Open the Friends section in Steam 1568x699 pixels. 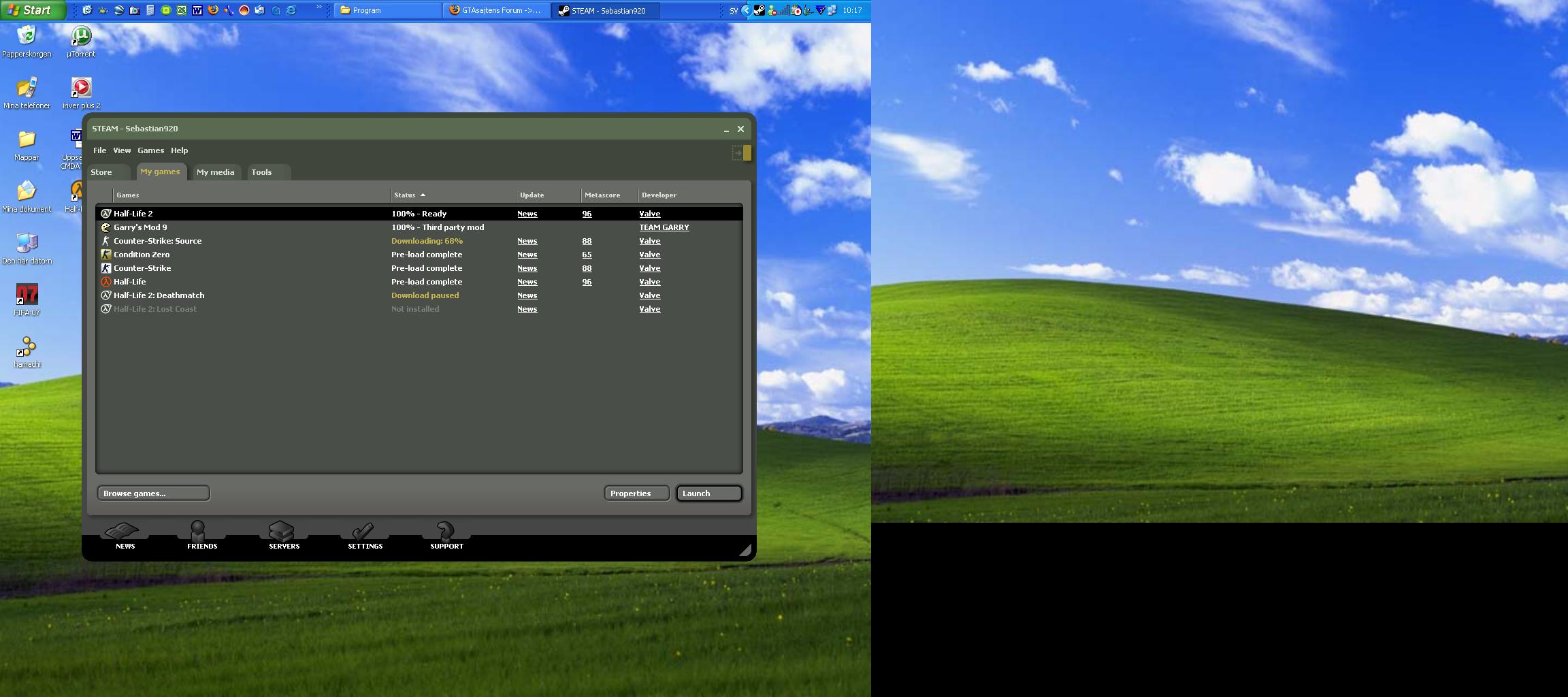(x=202, y=536)
